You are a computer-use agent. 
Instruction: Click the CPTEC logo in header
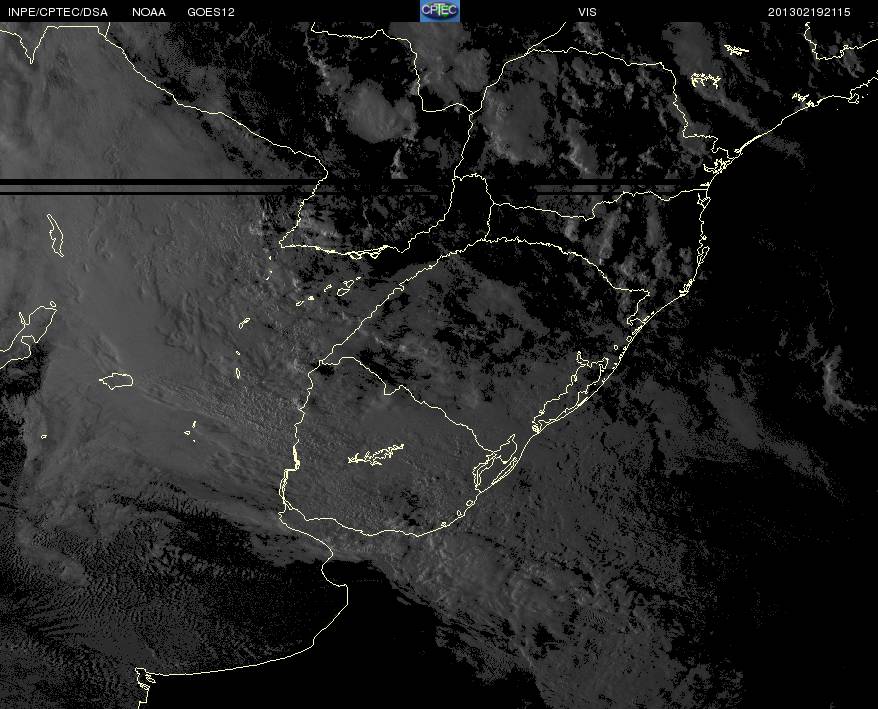[440, 11]
